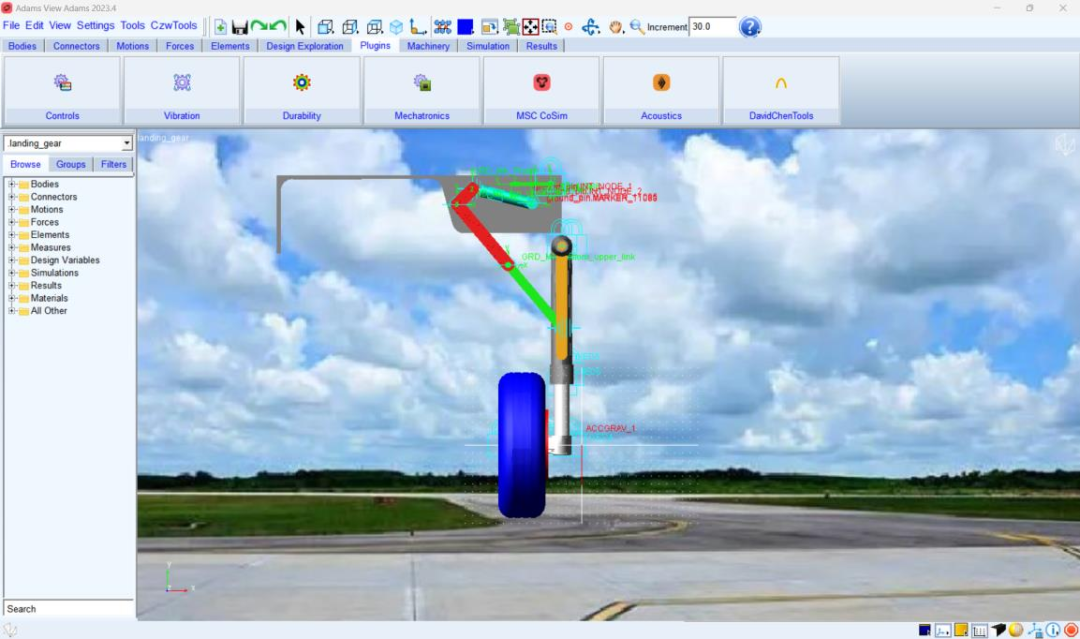Open the Groups tab in browser
Screen dimensions: 1080x639
[x=71, y=164]
